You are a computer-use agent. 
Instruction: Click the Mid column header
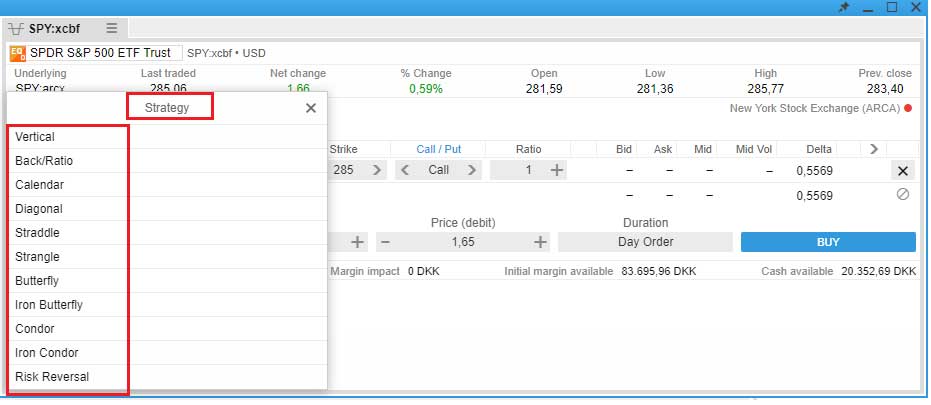(702, 150)
